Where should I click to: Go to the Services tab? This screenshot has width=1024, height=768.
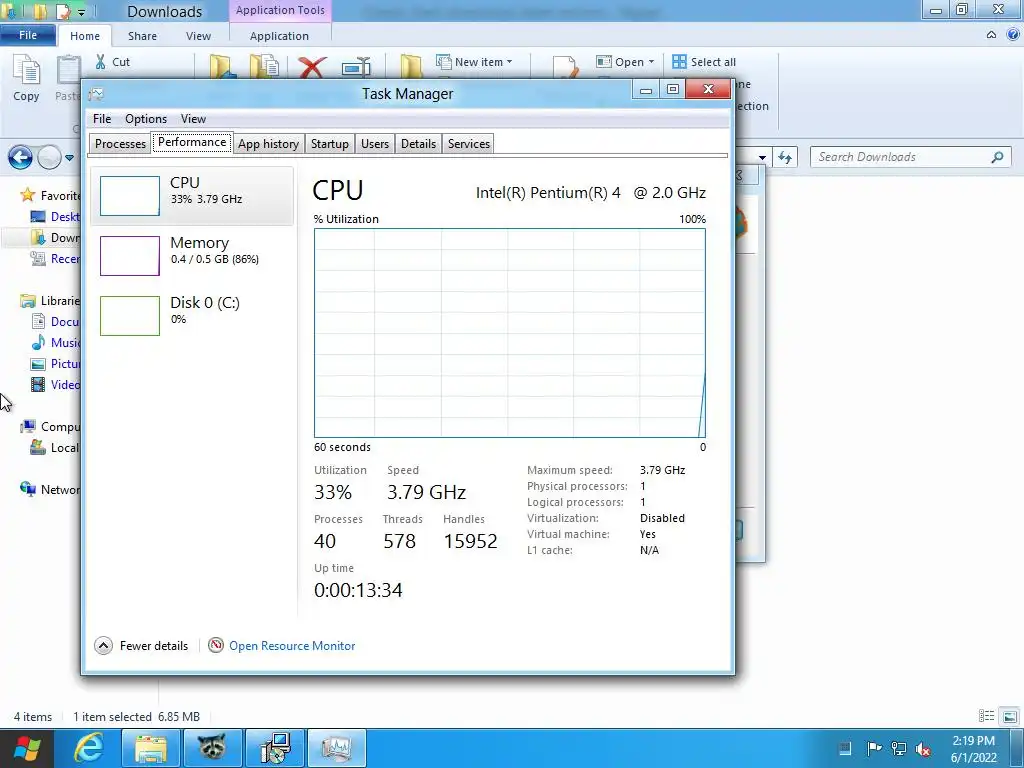click(469, 144)
